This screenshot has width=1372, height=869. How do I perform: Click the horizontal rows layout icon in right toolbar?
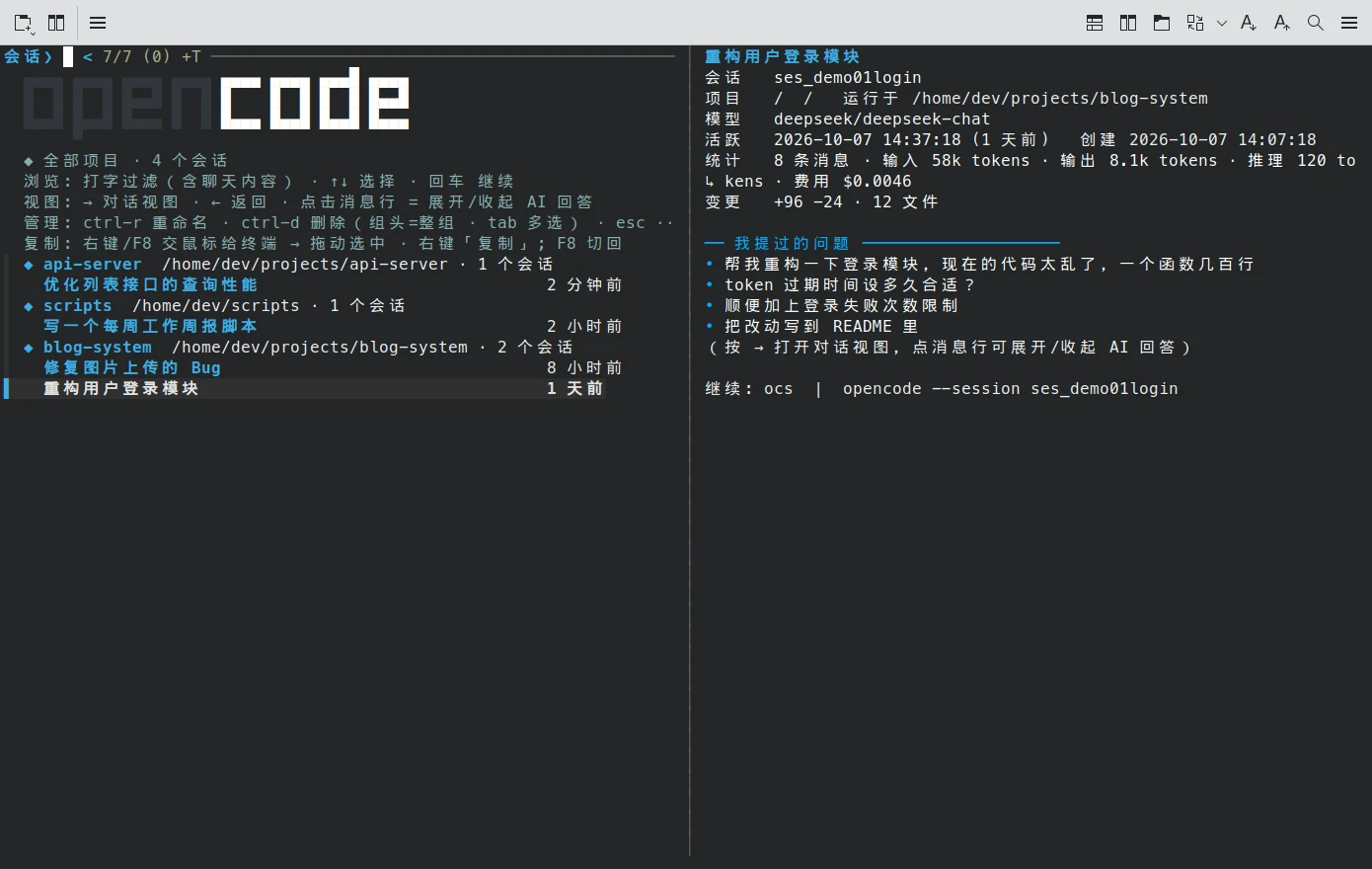1095,23
